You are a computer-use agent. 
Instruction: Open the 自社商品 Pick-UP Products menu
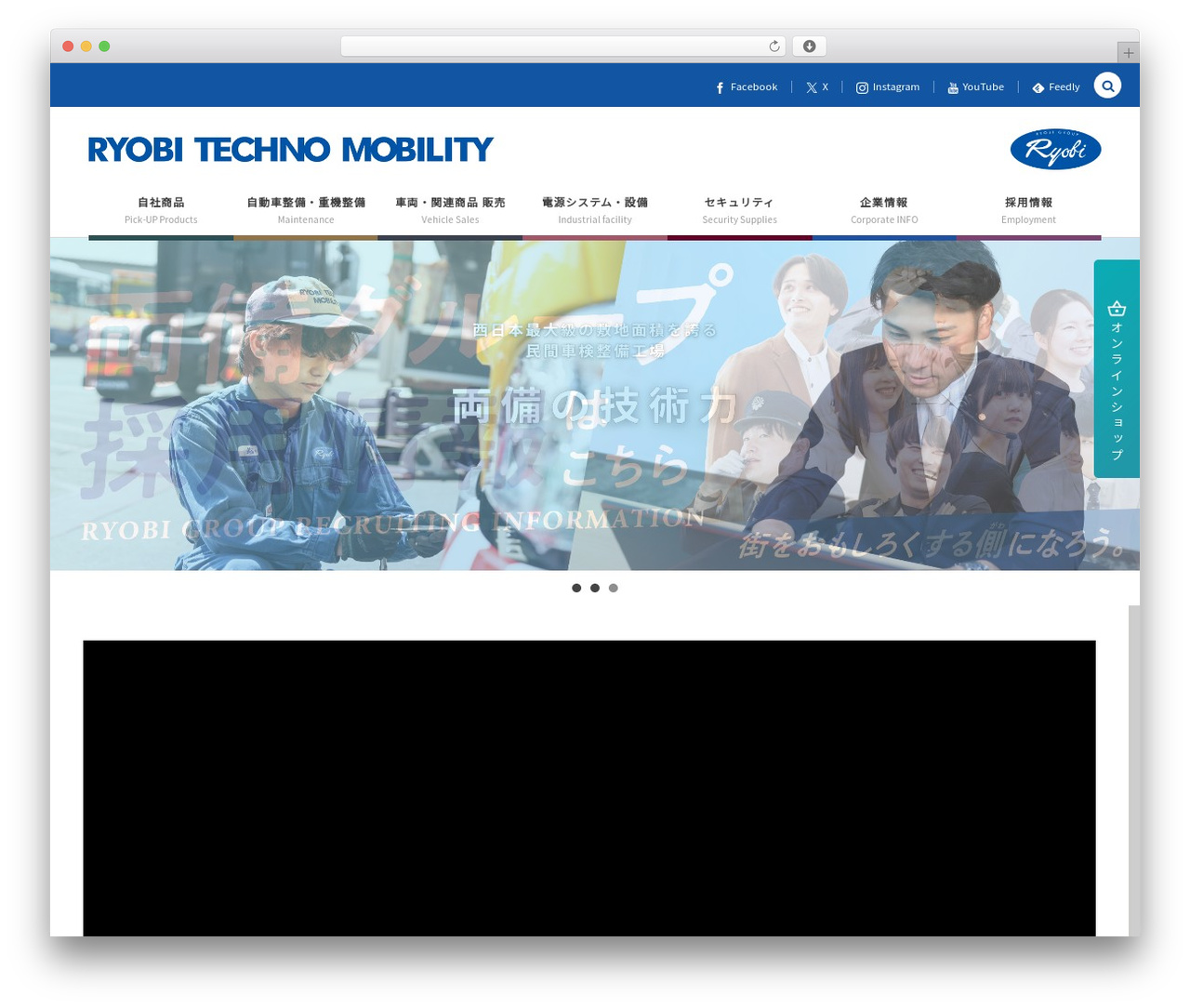(x=161, y=211)
